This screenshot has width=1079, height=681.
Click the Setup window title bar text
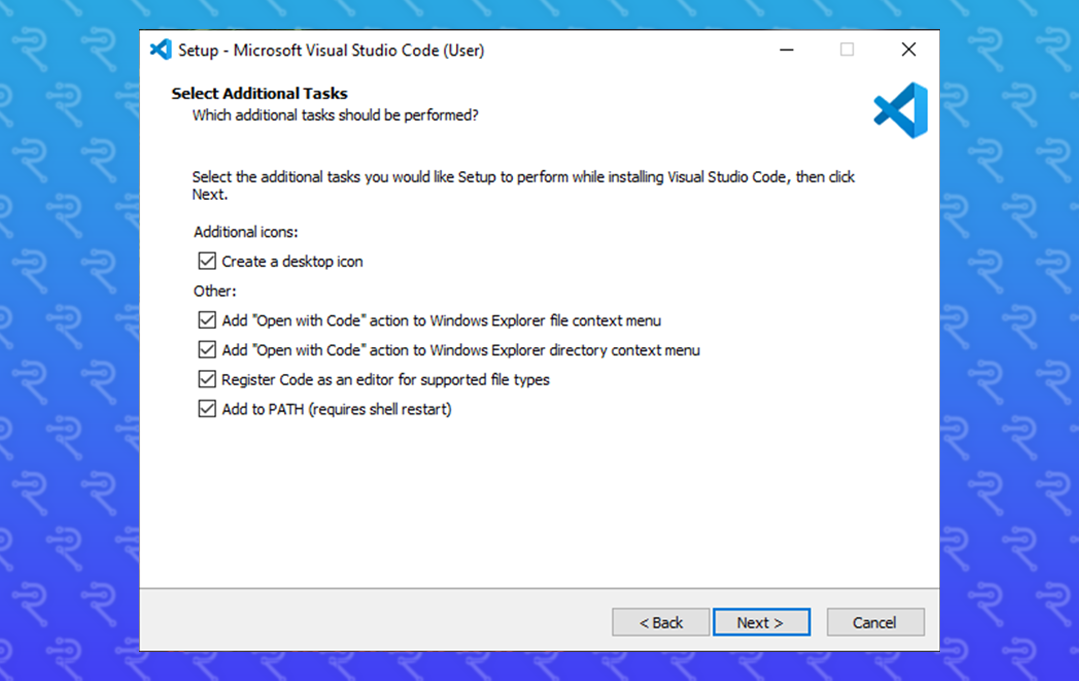pyautogui.click(x=331, y=50)
